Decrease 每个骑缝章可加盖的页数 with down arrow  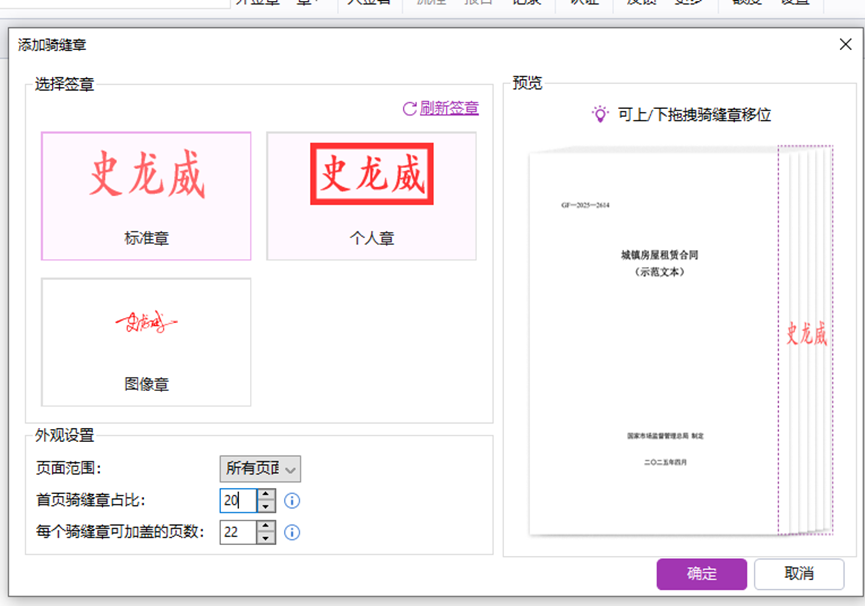click(266, 538)
